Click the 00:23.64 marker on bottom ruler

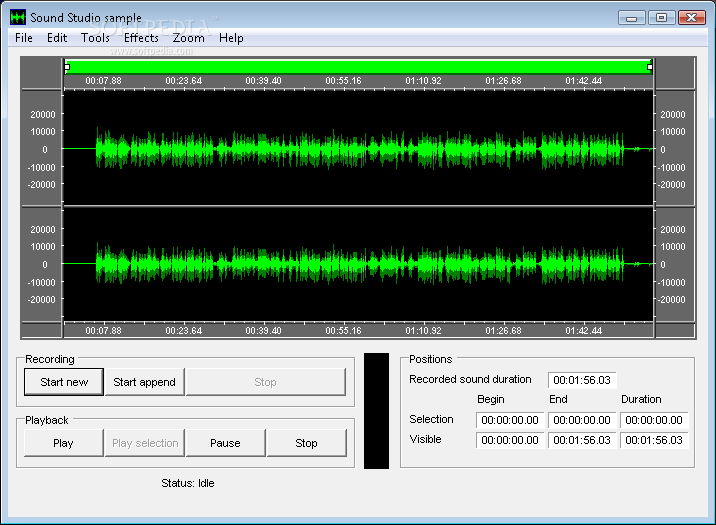click(x=184, y=331)
